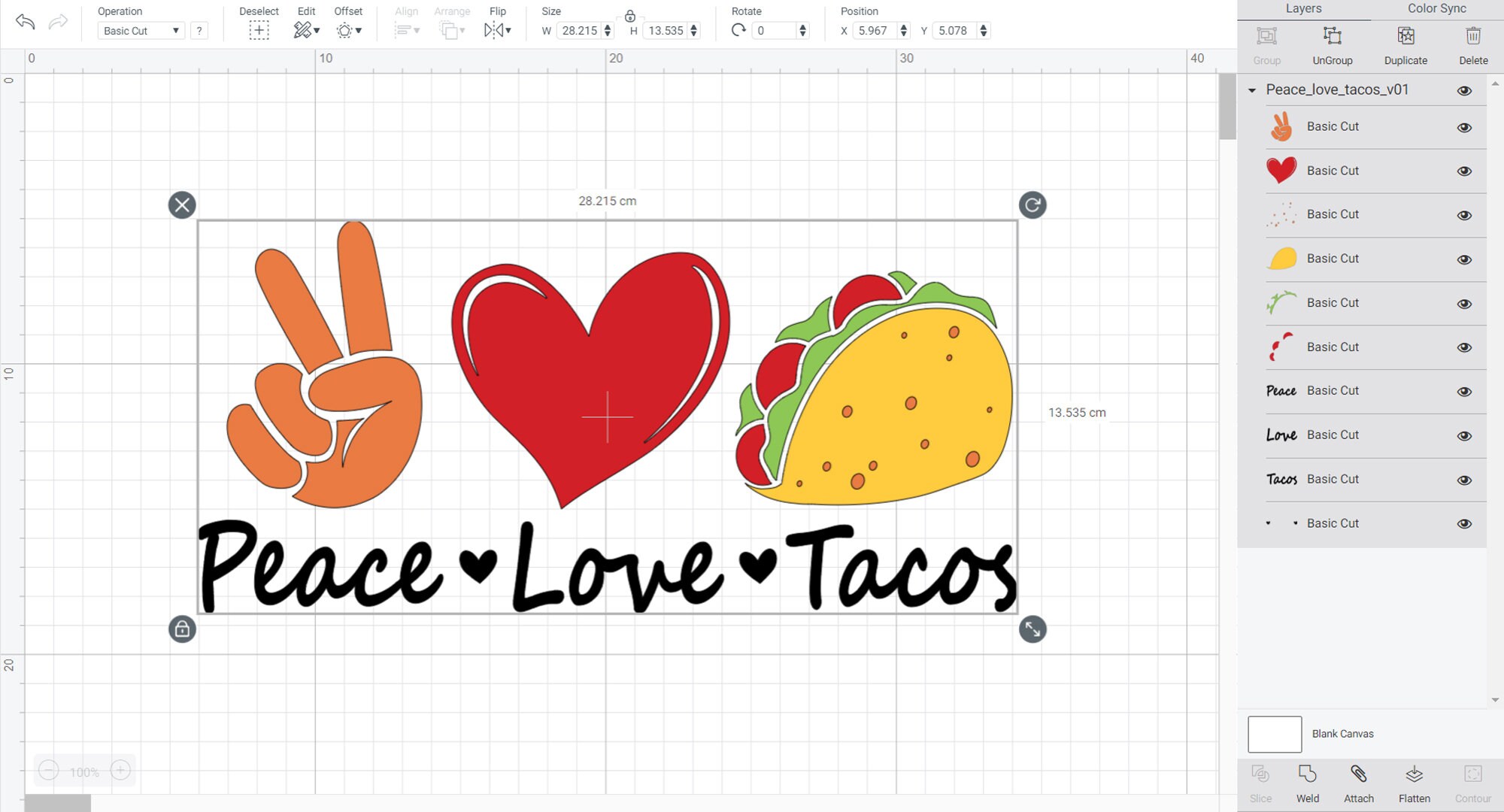This screenshot has width=1504, height=812.
Task: Hide the red heart Basic Cut layer
Action: coord(1465,171)
